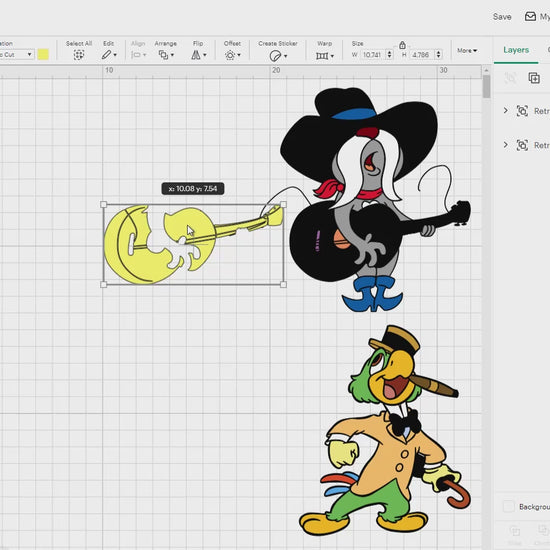Click the Flip tool icon
The height and width of the screenshot is (550, 550).
click(196, 55)
